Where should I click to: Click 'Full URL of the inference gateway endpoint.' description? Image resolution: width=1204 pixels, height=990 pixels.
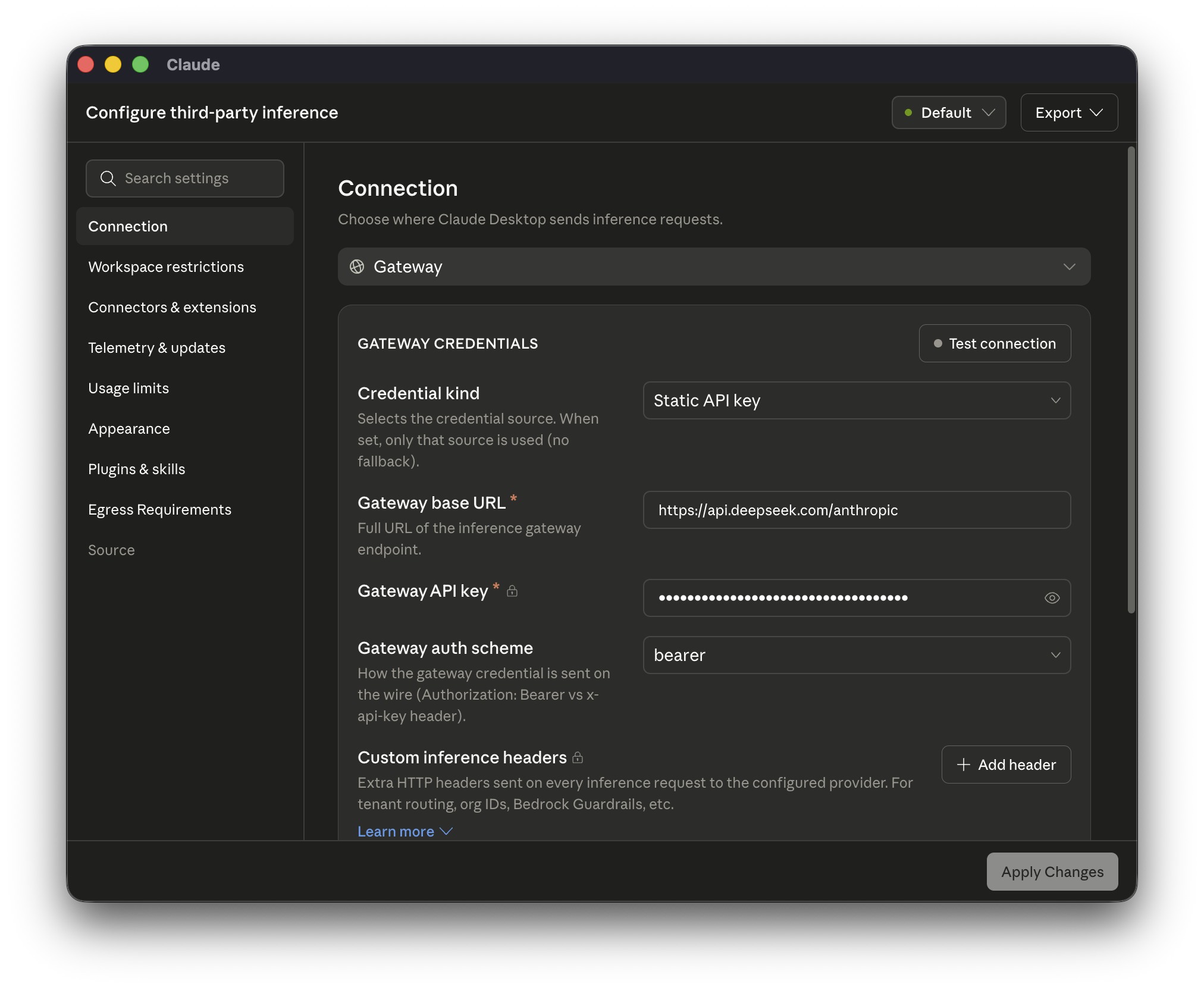[x=469, y=538]
